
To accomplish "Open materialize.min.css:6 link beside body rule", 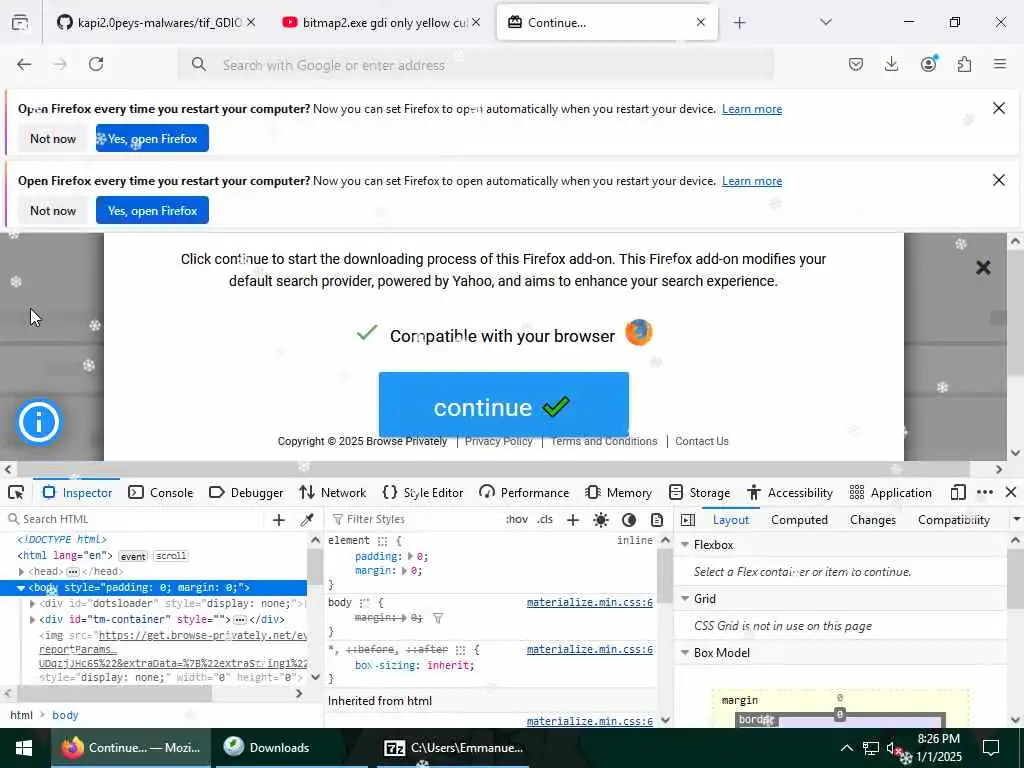I will pyautogui.click(x=590, y=602).
